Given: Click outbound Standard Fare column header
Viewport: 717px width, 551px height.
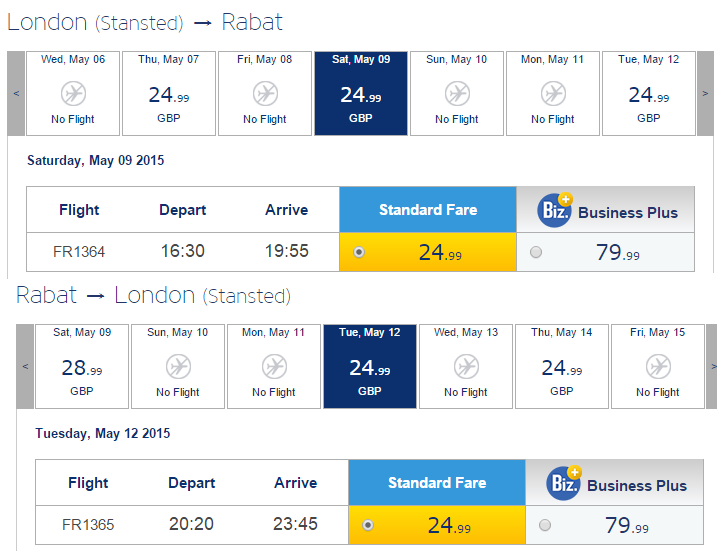Looking at the screenshot, I should (x=428, y=209).
